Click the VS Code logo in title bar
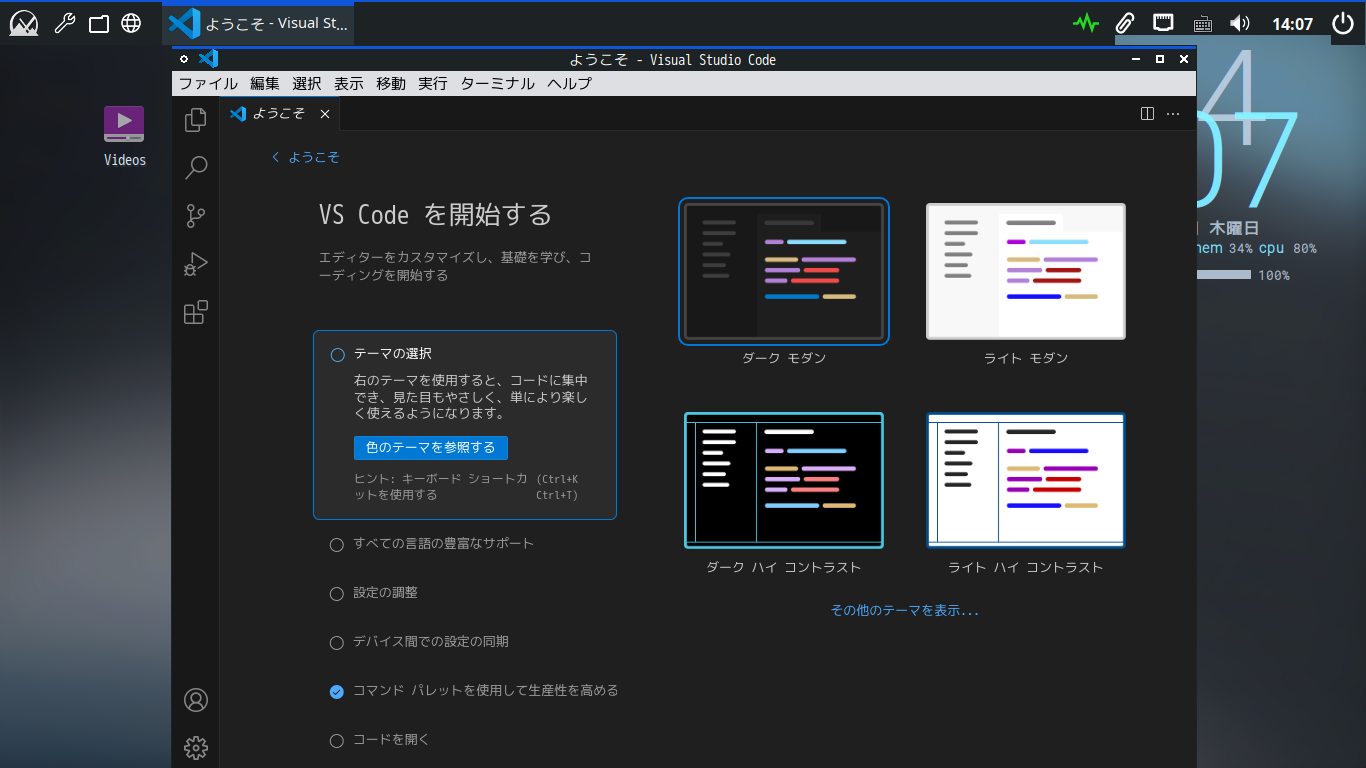1366x768 pixels. pos(208,59)
